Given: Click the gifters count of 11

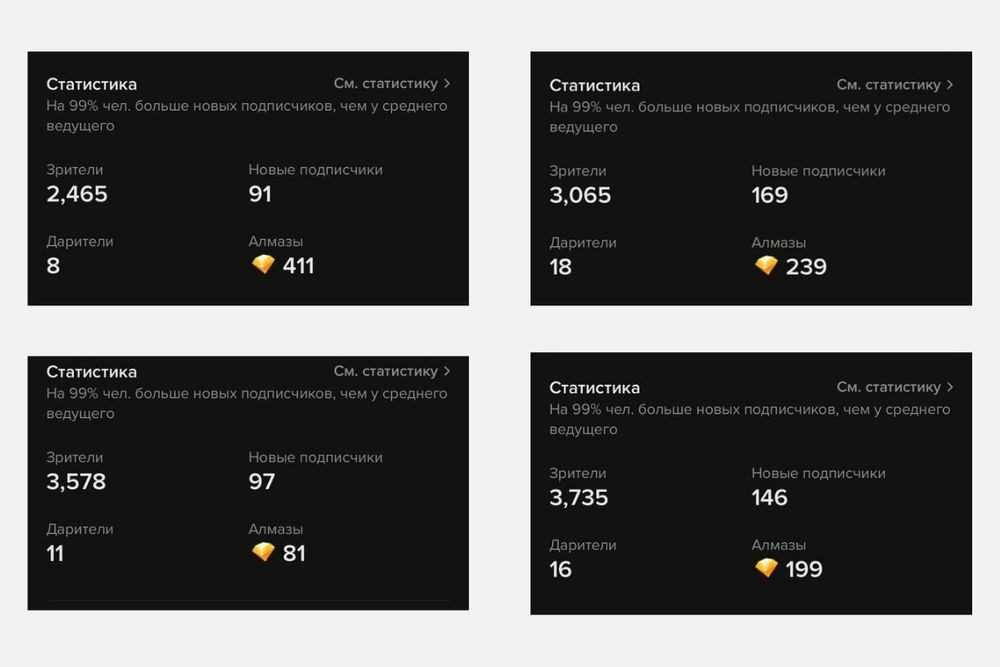Looking at the screenshot, I should pos(55,553).
